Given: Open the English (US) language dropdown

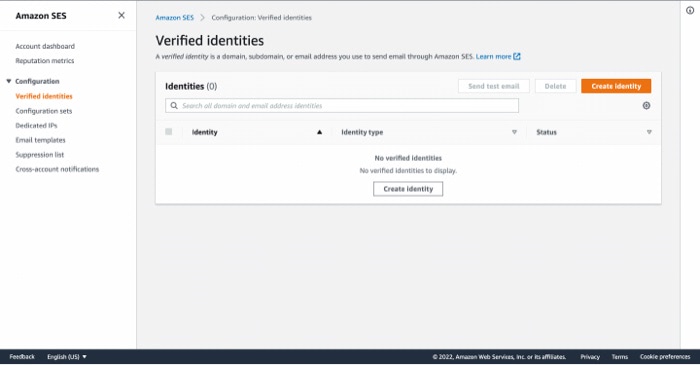Looking at the screenshot, I should tap(67, 357).
